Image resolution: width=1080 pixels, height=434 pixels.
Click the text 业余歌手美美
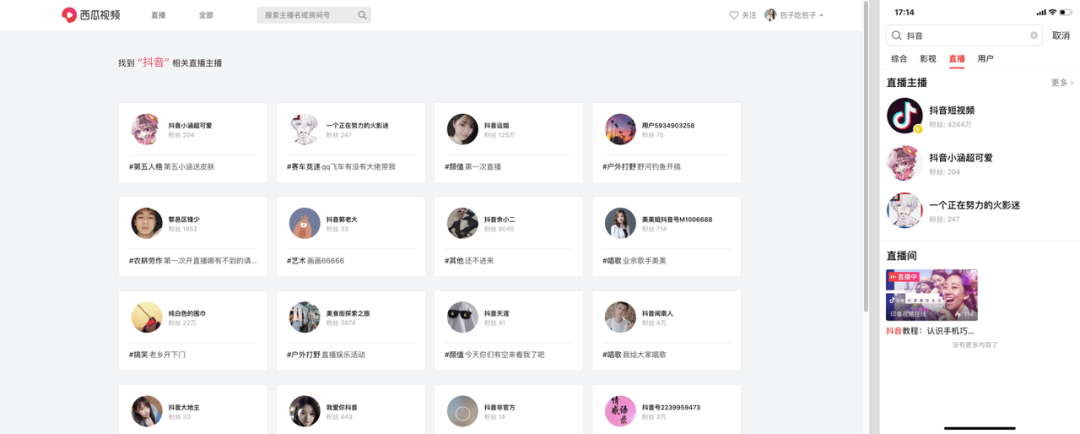click(644, 260)
